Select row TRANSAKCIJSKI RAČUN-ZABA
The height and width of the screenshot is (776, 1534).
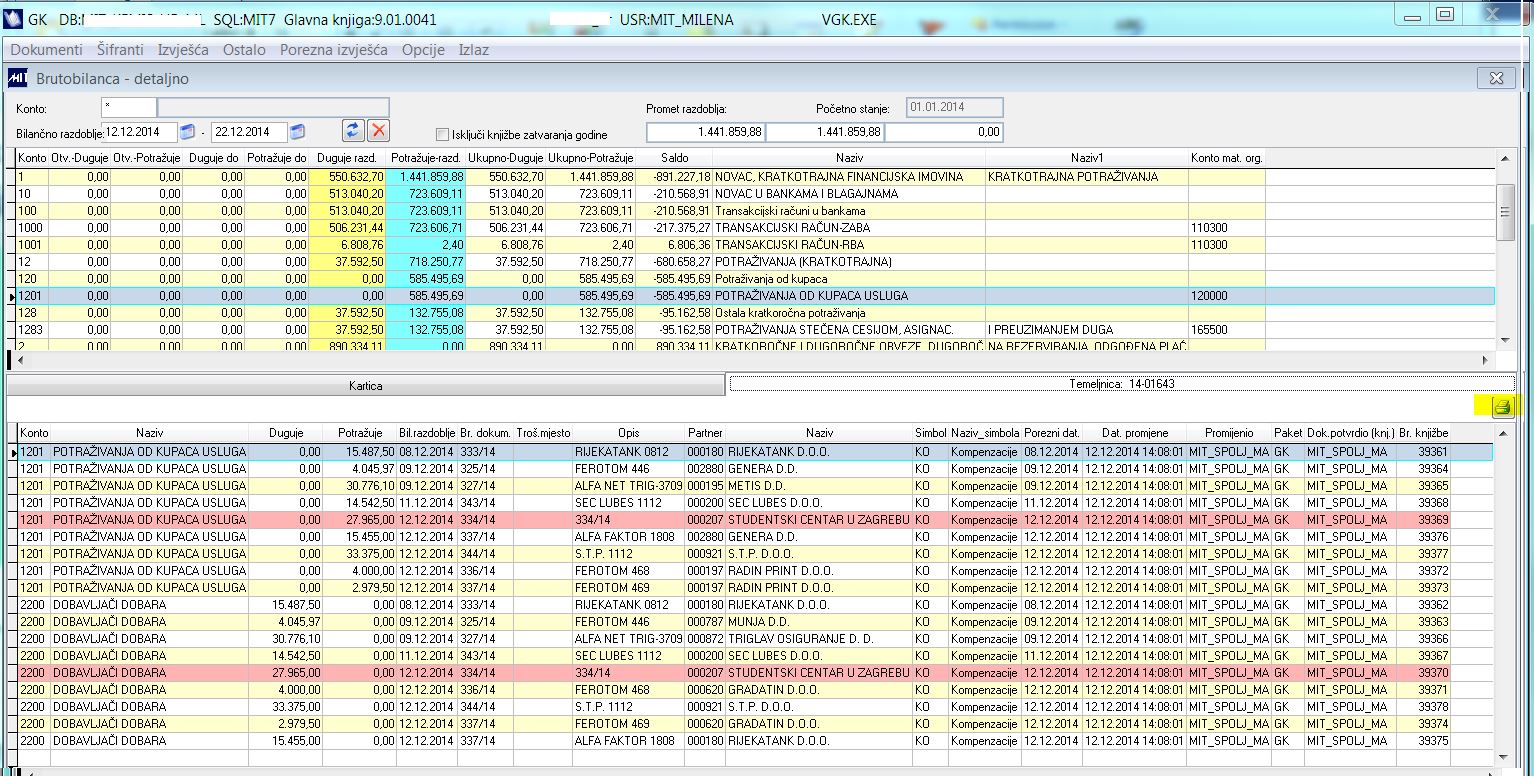click(x=756, y=228)
